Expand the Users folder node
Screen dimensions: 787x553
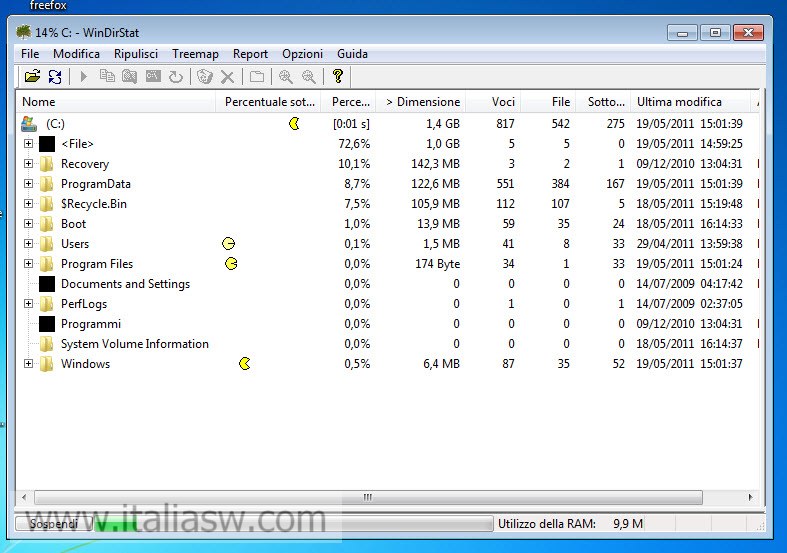(x=29, y=243)
